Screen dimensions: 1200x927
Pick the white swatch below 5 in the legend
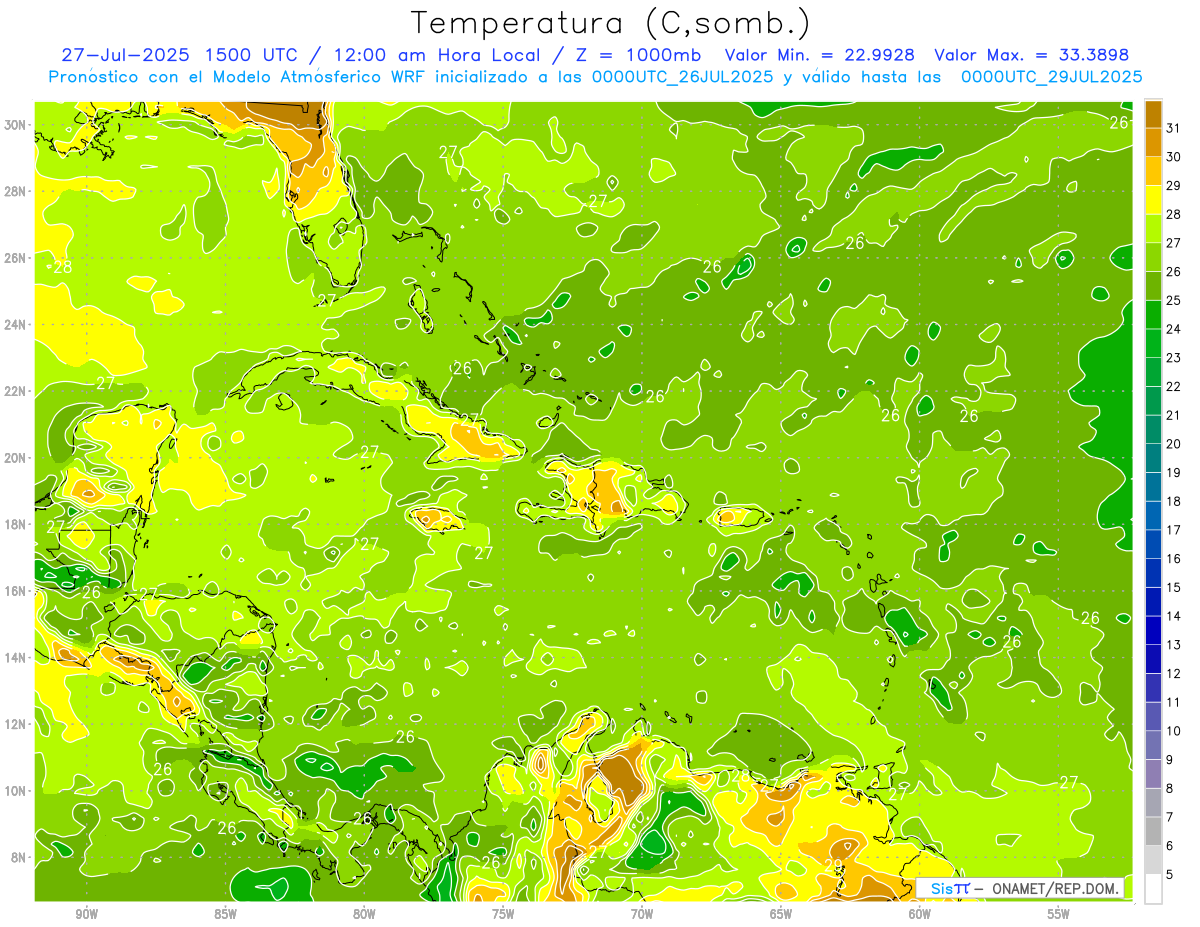[1153, 889]
